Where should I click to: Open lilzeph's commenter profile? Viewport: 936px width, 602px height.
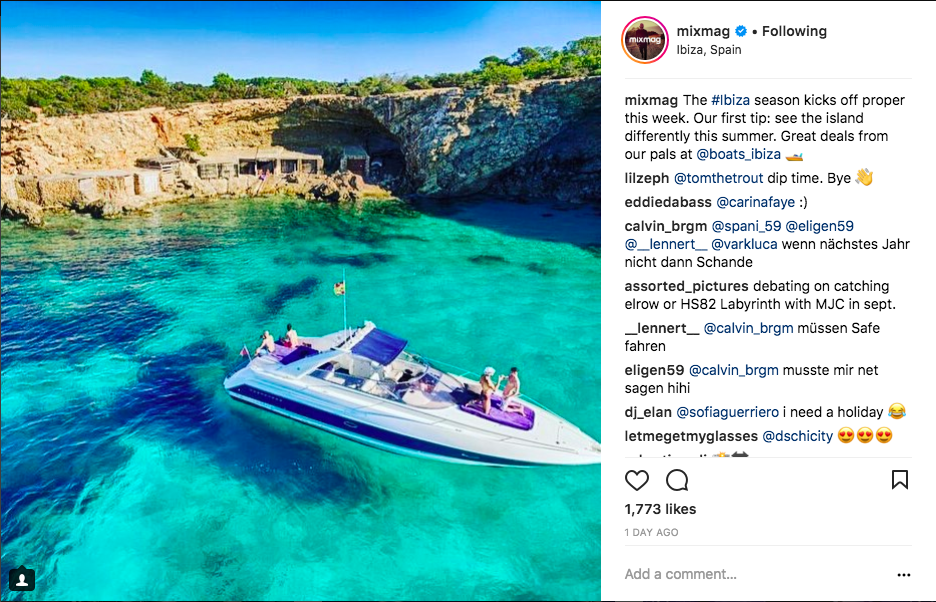pyautogui.click(x=646, y=178)
